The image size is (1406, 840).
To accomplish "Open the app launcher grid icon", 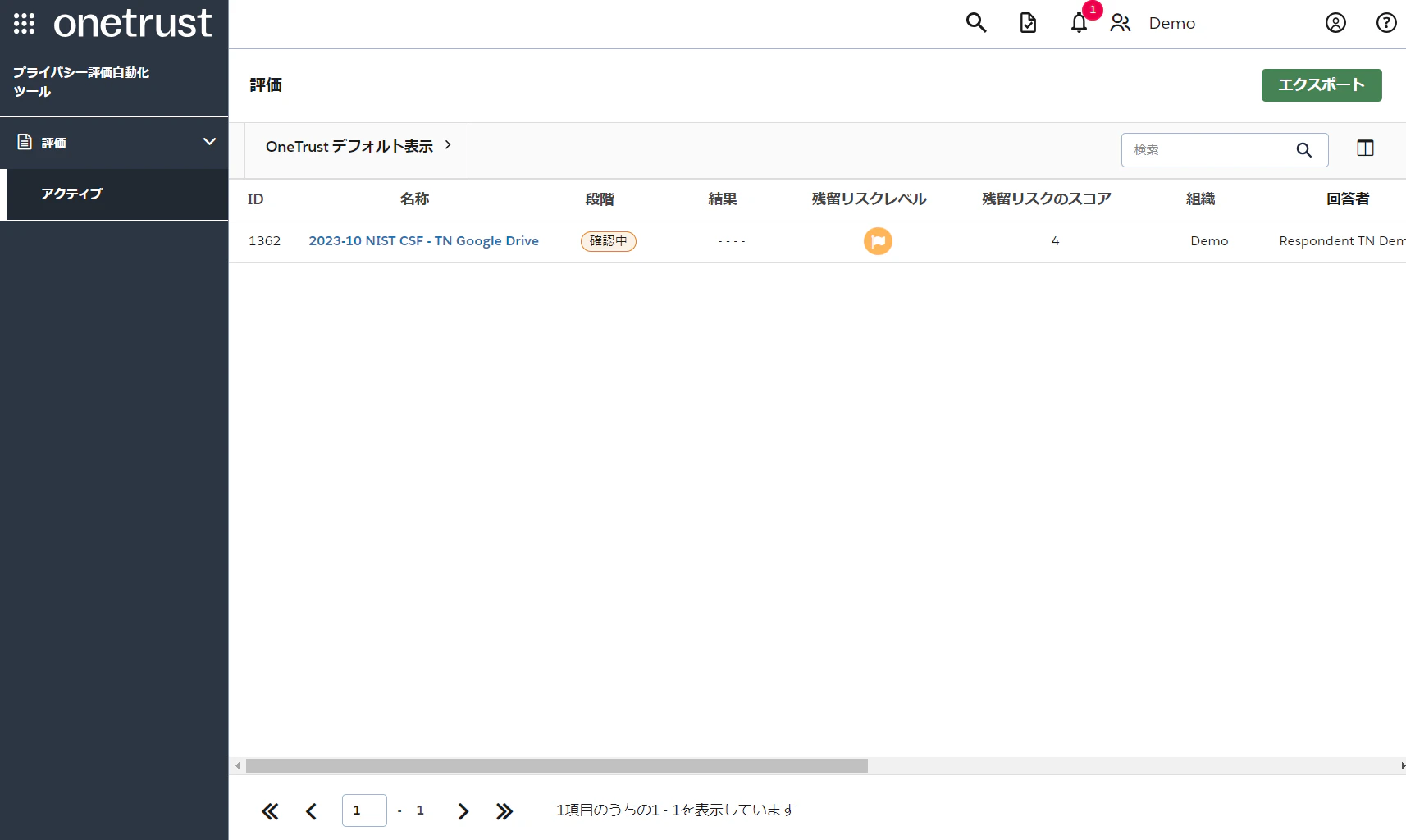I will click(25, 24).
